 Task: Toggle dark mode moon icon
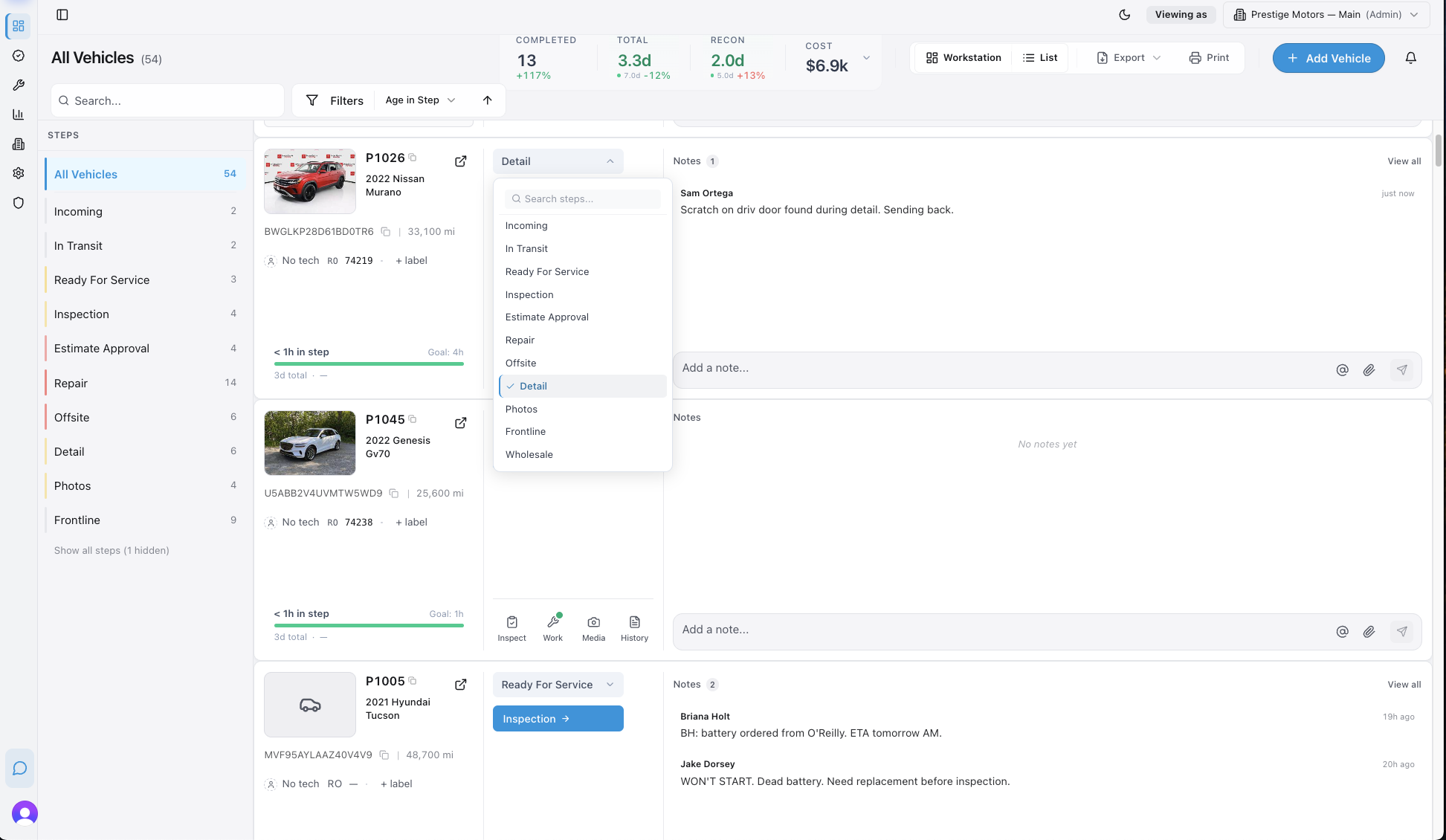[x=1125, y=15]
